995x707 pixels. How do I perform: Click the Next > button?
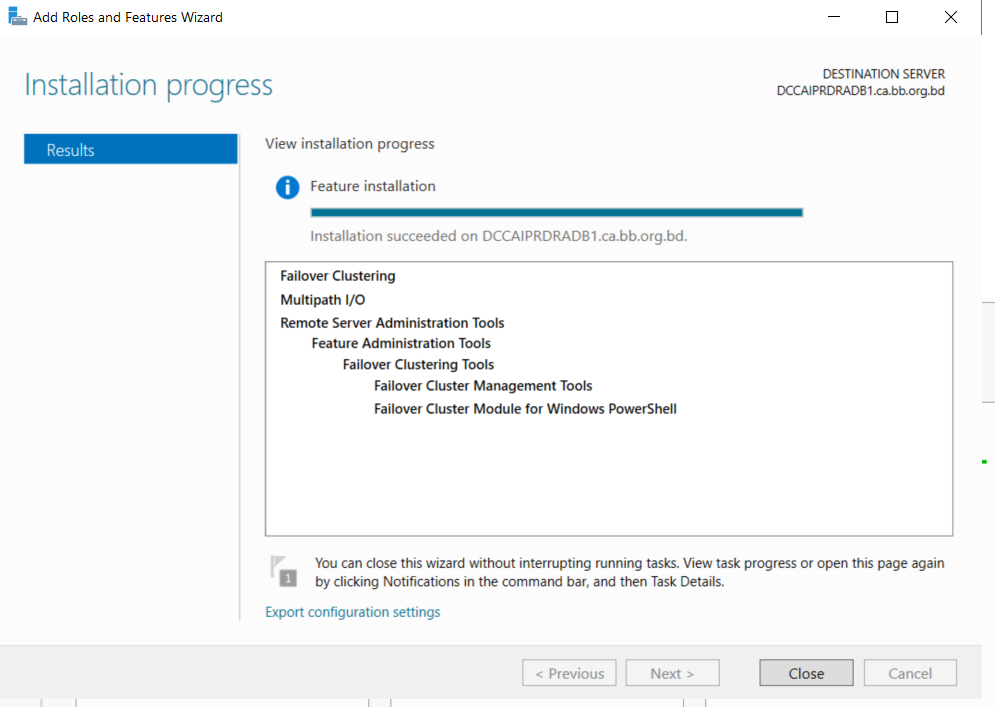point(673,673)
